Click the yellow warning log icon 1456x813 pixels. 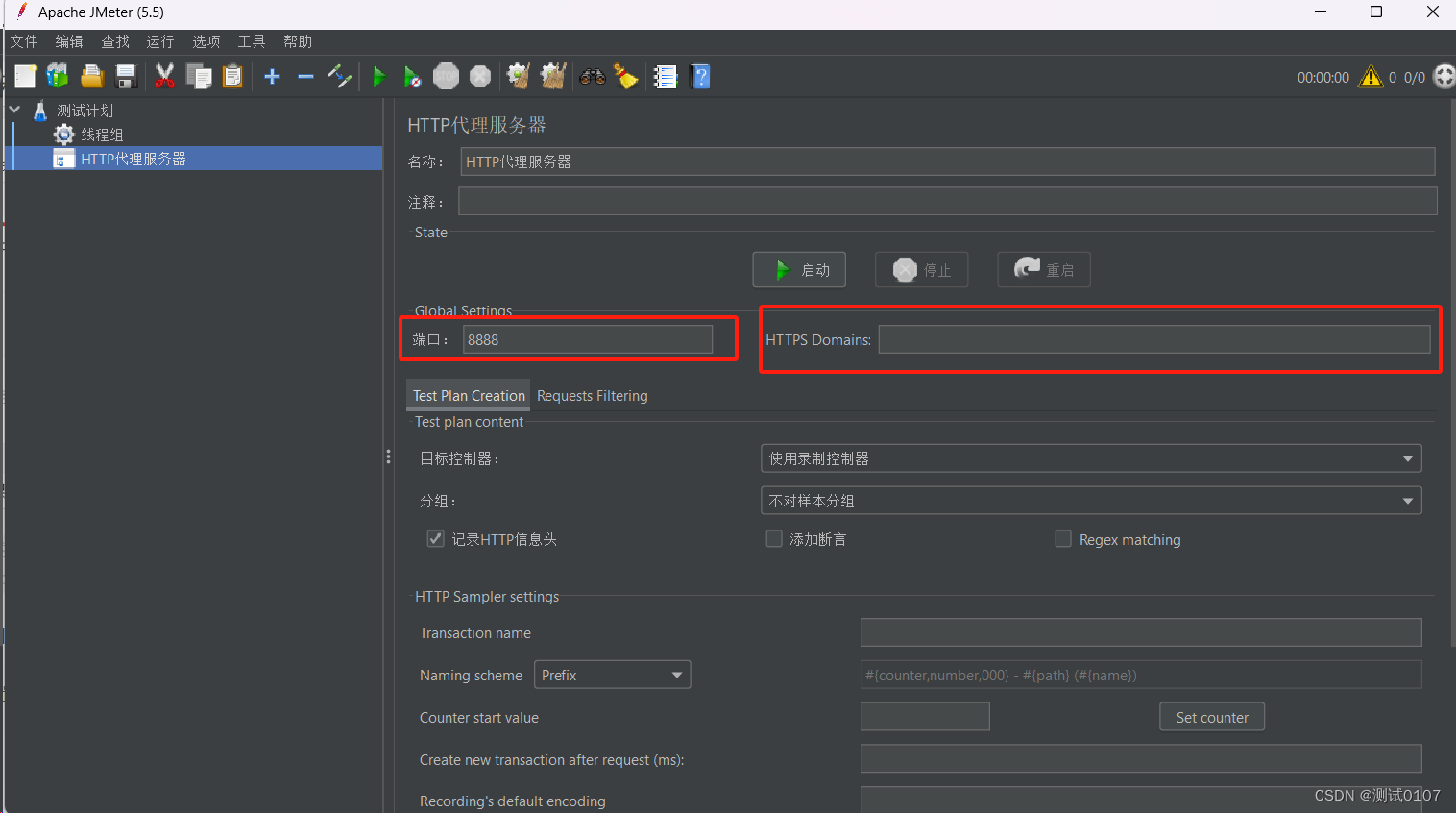[1371, 77]
